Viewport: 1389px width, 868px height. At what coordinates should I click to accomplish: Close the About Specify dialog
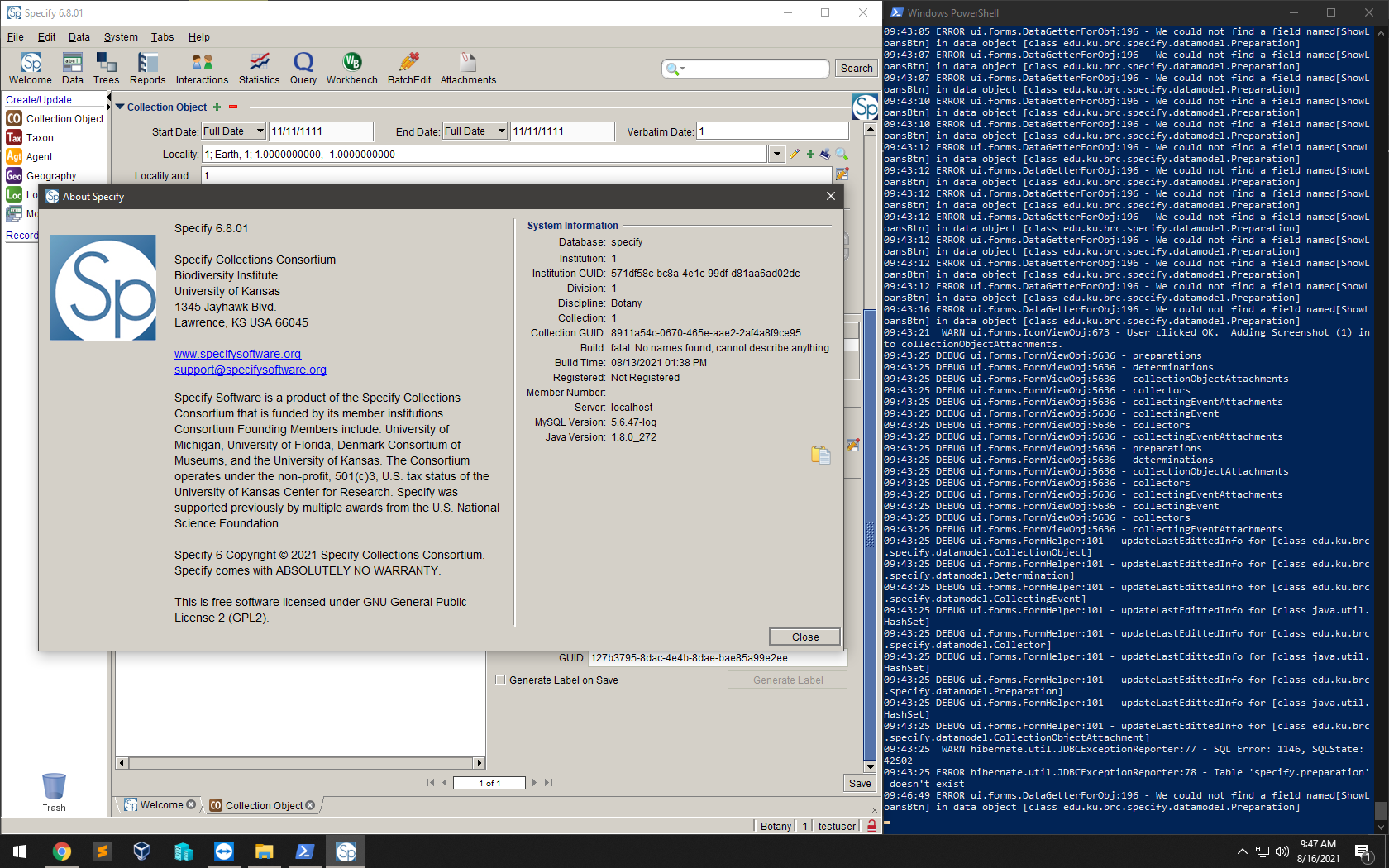[x=804, y=637]
